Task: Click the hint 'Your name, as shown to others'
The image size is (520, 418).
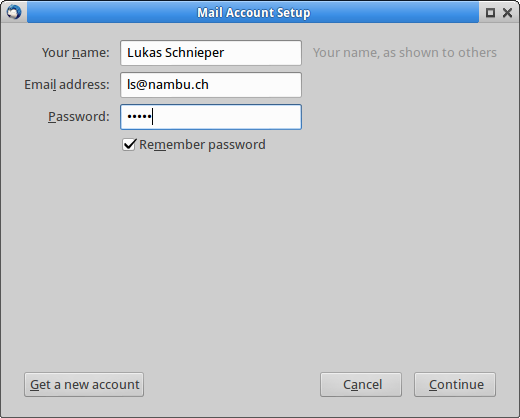Action: tap(405, 53)
